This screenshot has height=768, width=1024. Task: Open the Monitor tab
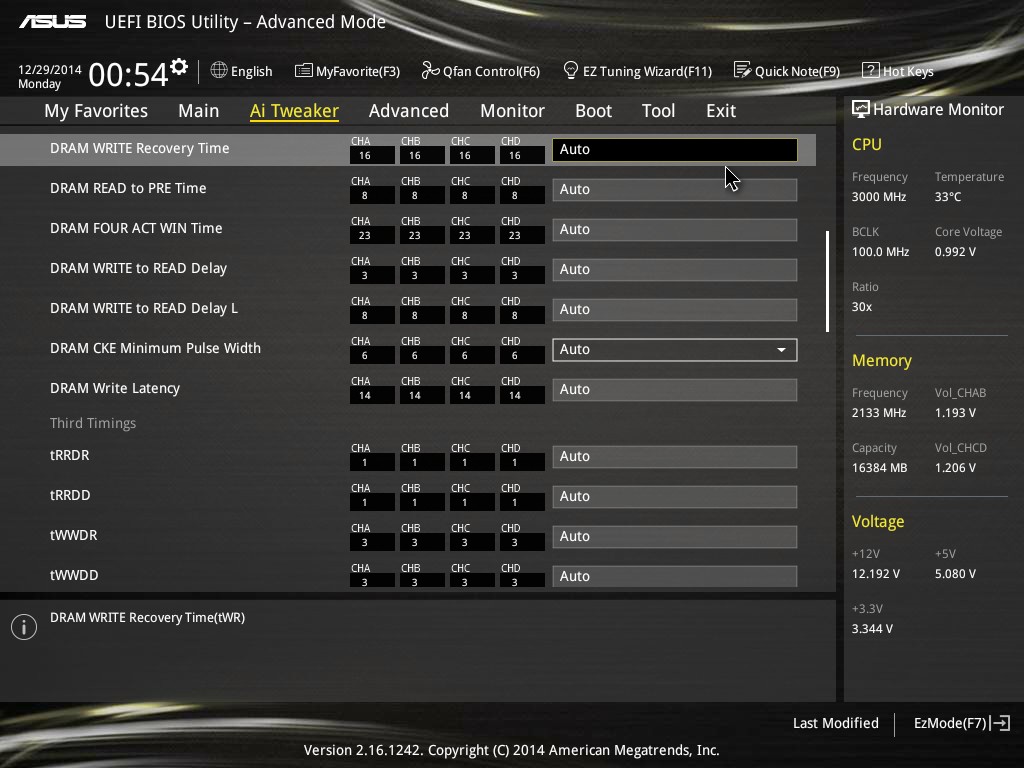[512, 110]
